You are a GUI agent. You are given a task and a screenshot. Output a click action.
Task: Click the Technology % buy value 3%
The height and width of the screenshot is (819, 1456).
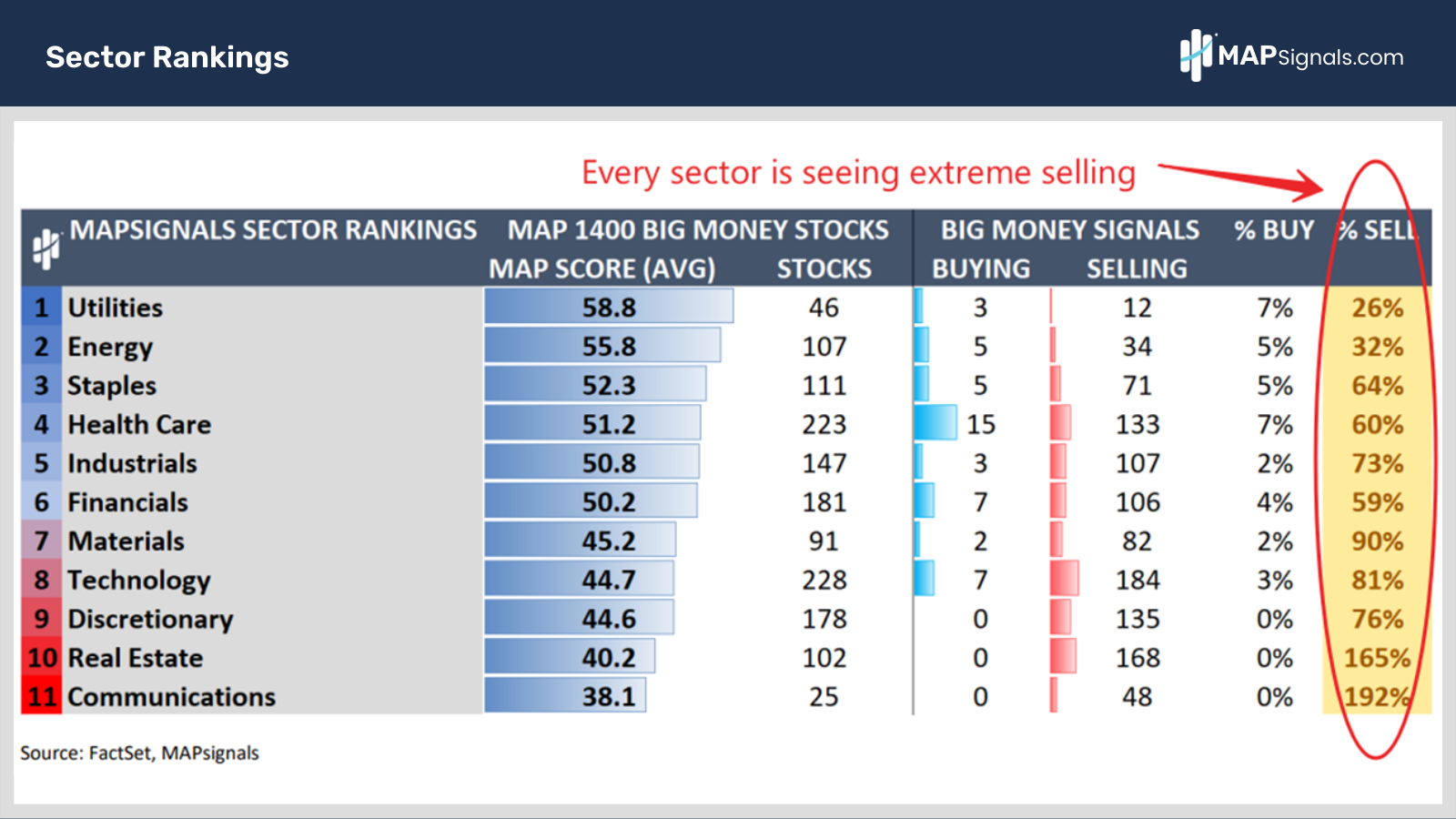click(1275, 581)
